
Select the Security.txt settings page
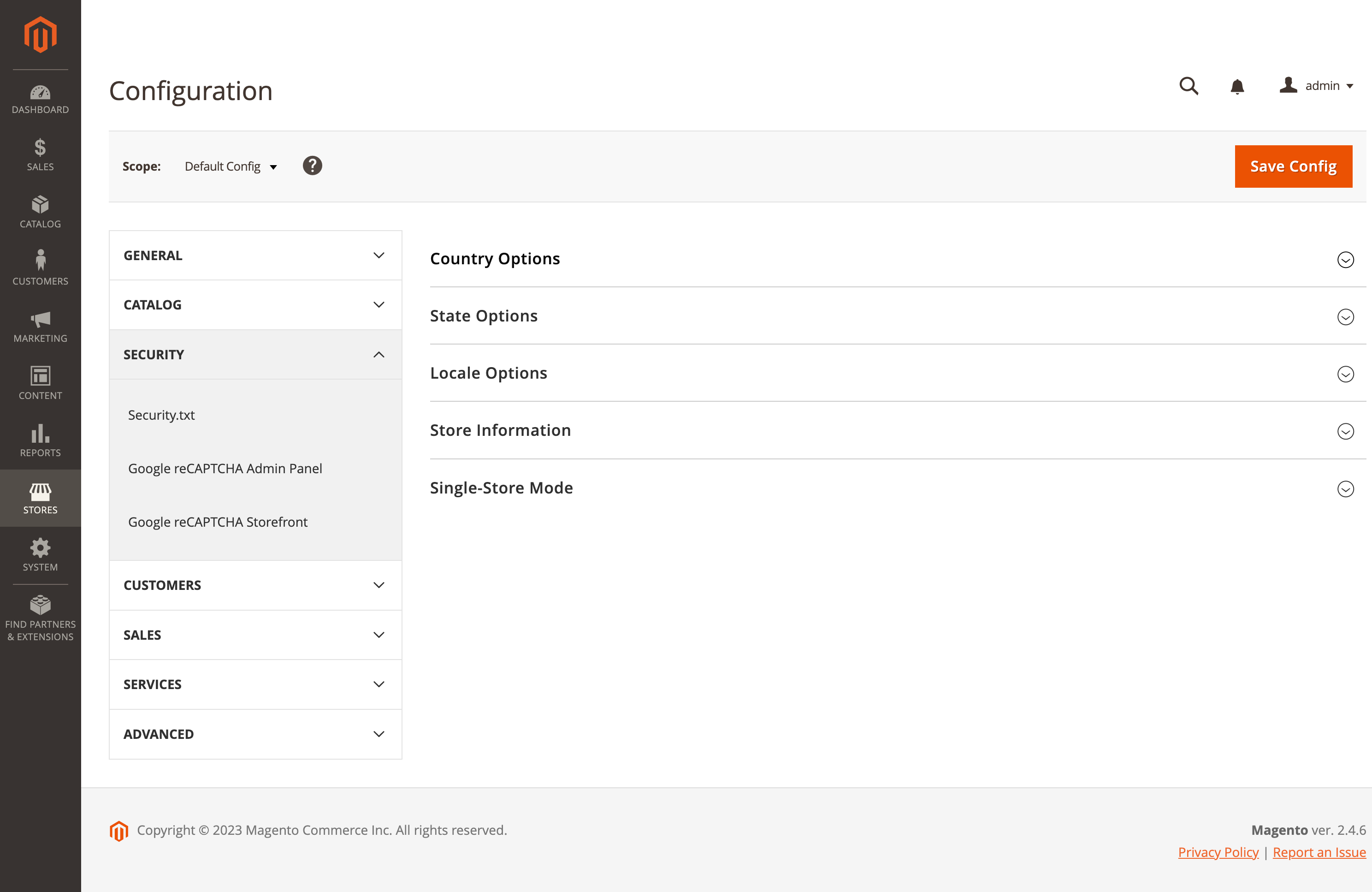[161, 415]
